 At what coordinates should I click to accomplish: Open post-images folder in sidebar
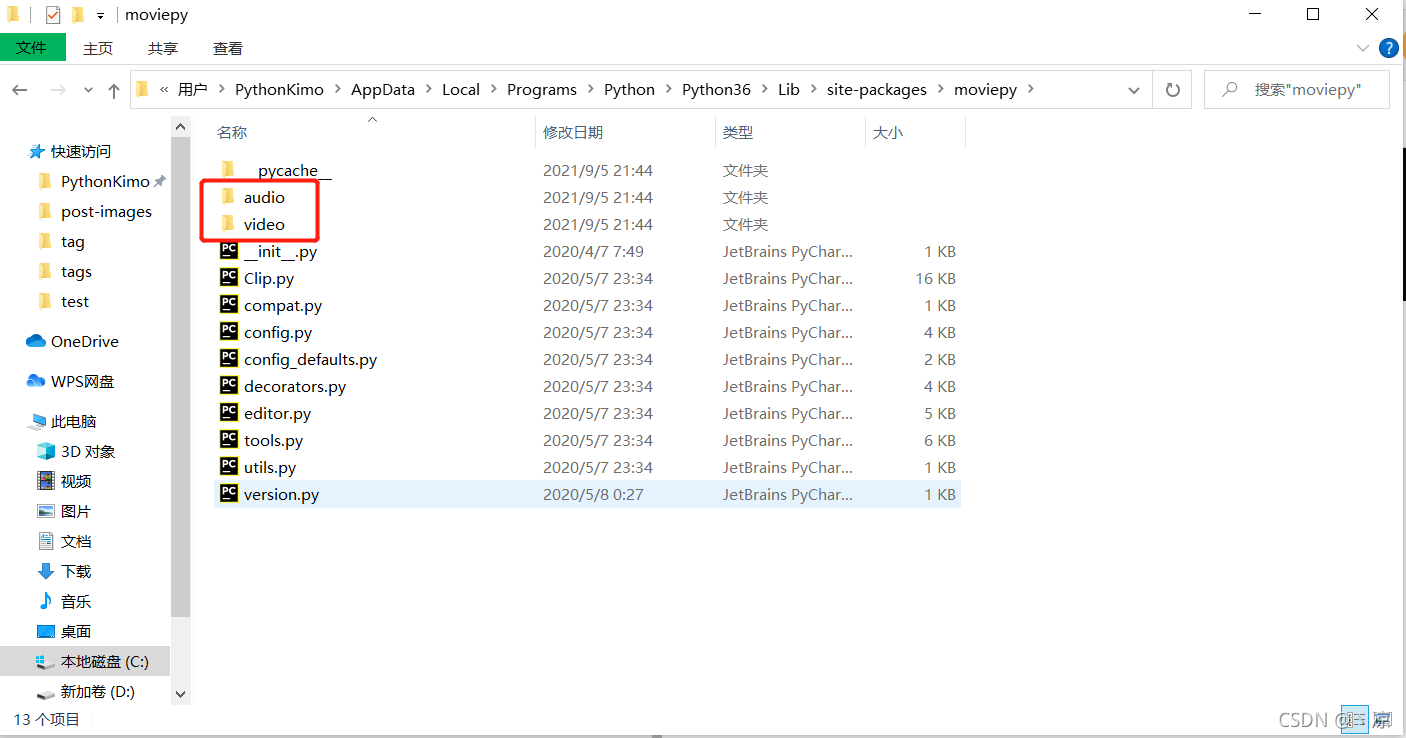(x=106, y=211)
